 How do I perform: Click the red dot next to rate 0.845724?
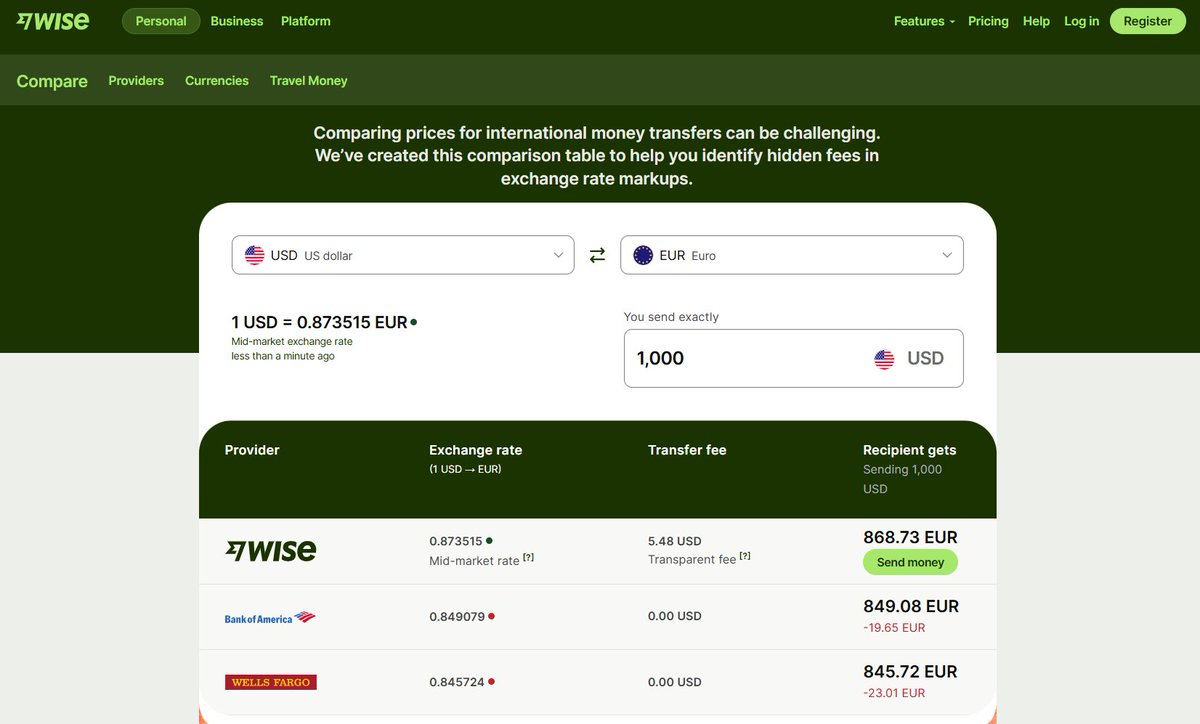click(491, 681)
